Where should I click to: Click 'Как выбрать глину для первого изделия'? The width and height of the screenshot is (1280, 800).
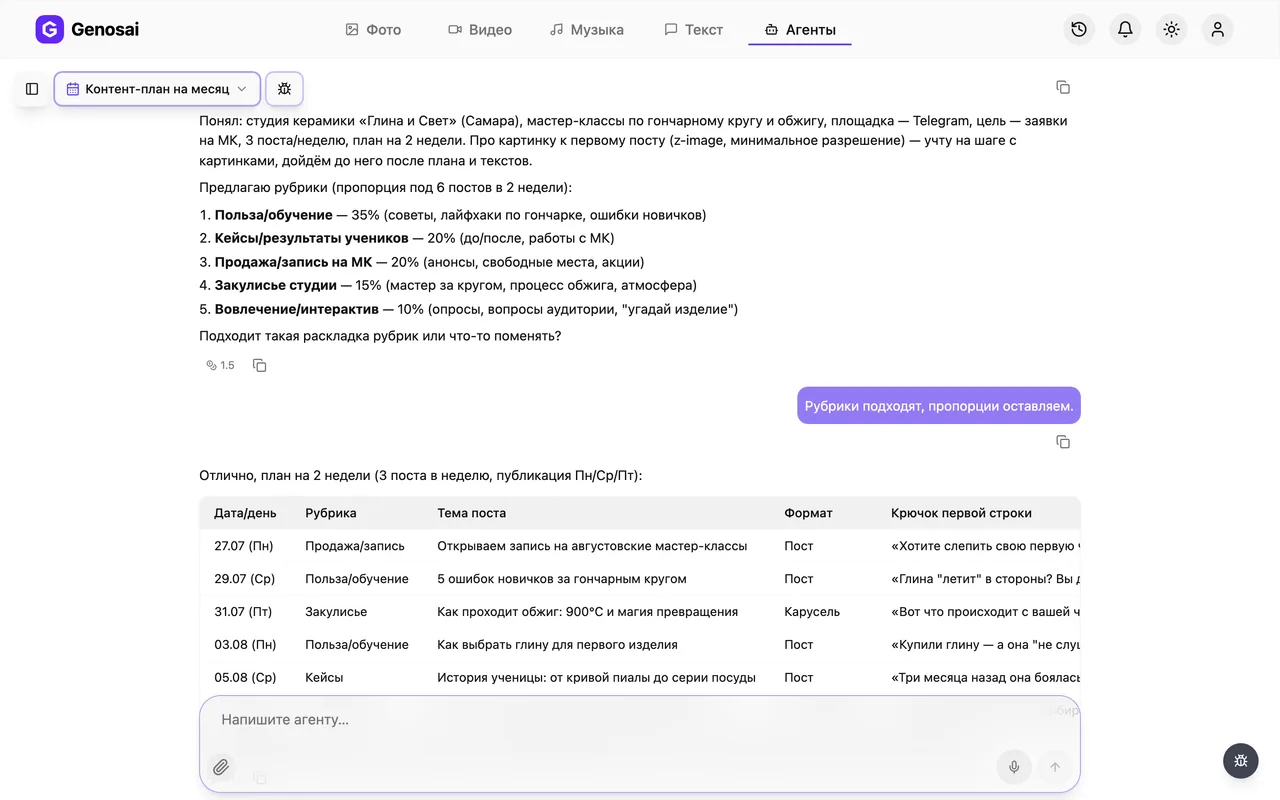[x=558, y=644]
